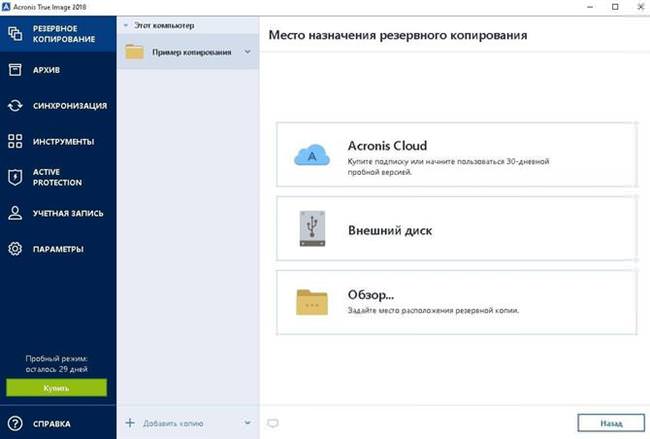
Task: Click the backup copy icon in the sidebar
Action: point(15,34)
